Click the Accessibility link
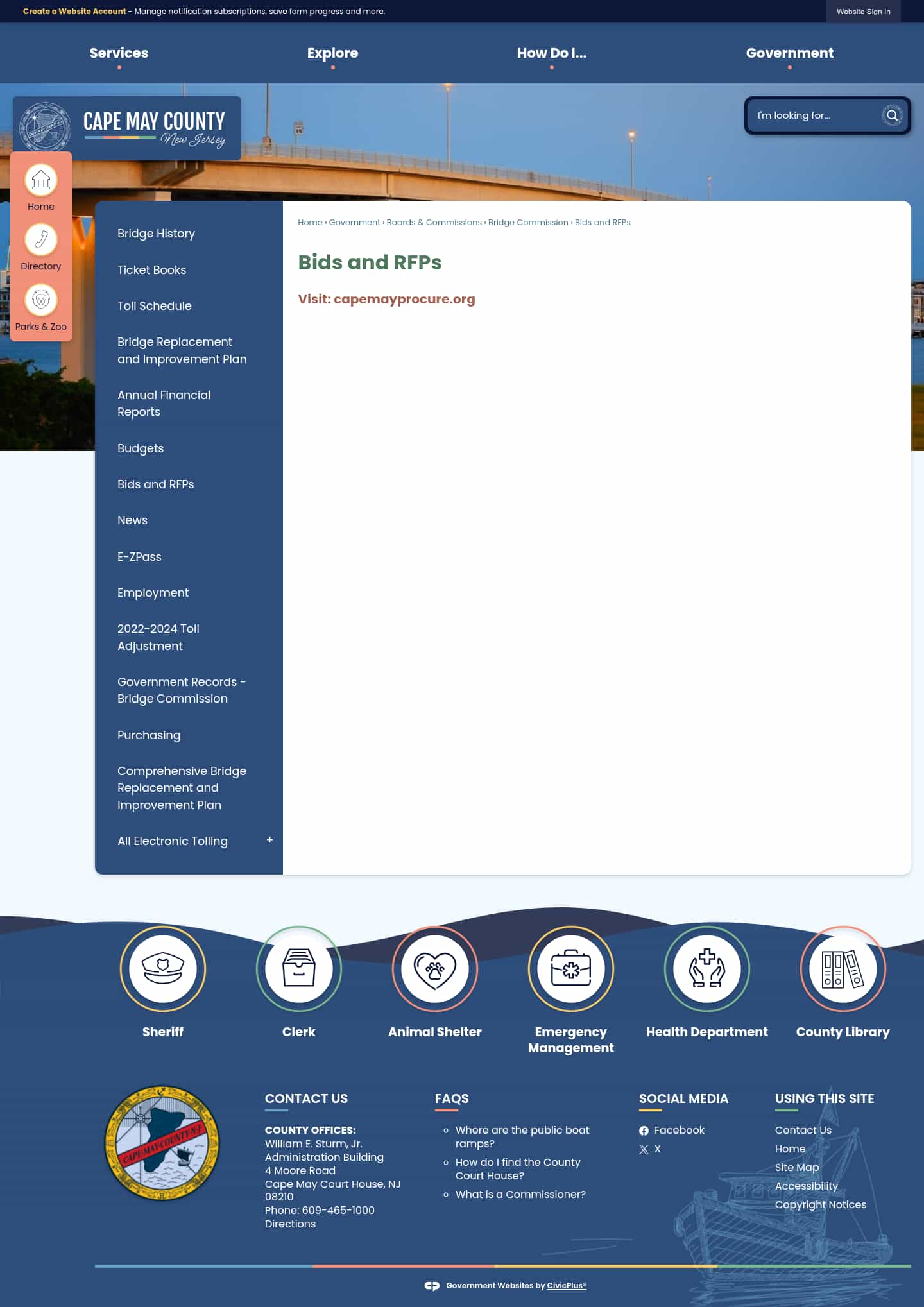Screen dimensions: 924x1307 (x=807, y=1186)
